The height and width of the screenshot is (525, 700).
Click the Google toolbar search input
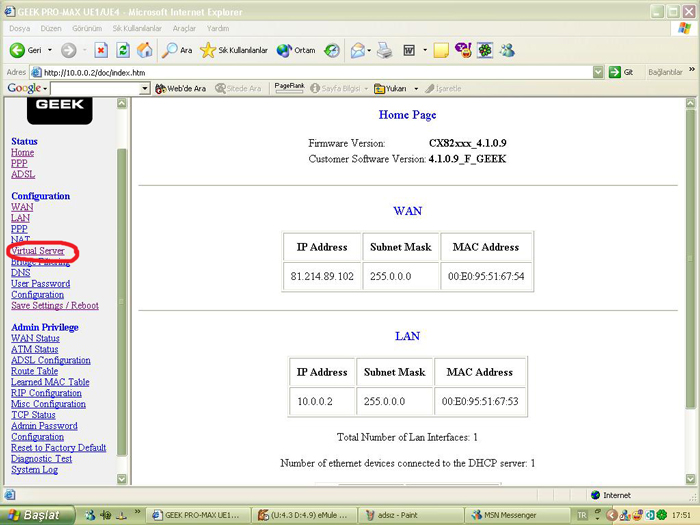(95, 88)
